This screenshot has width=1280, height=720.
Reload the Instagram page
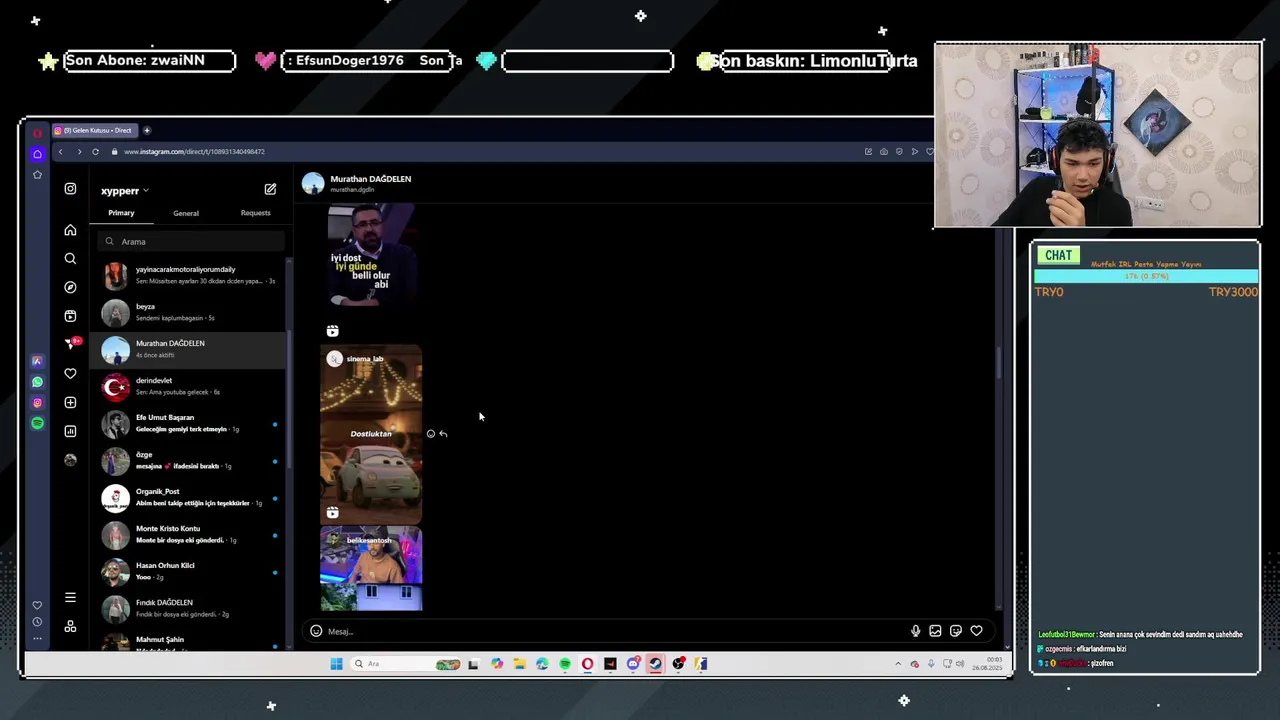tap(95, 152)
